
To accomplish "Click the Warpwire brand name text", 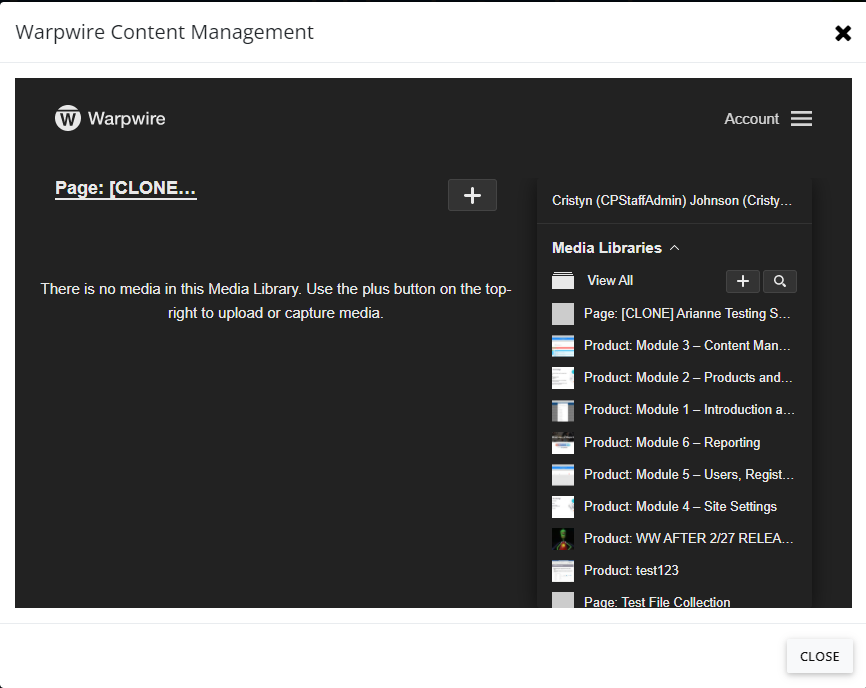I will pyautogui.click(x=126, y=119).
